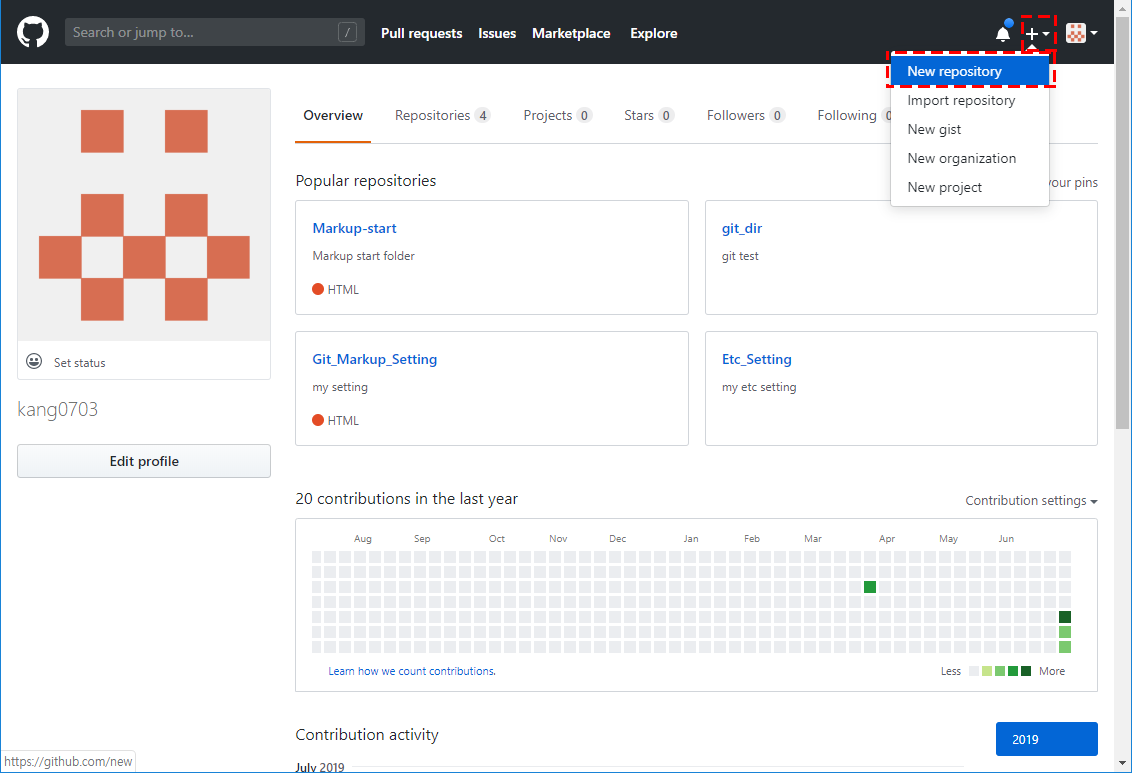
Task: Open the Etc_Setting repository
Action: [x=757, y=359]
